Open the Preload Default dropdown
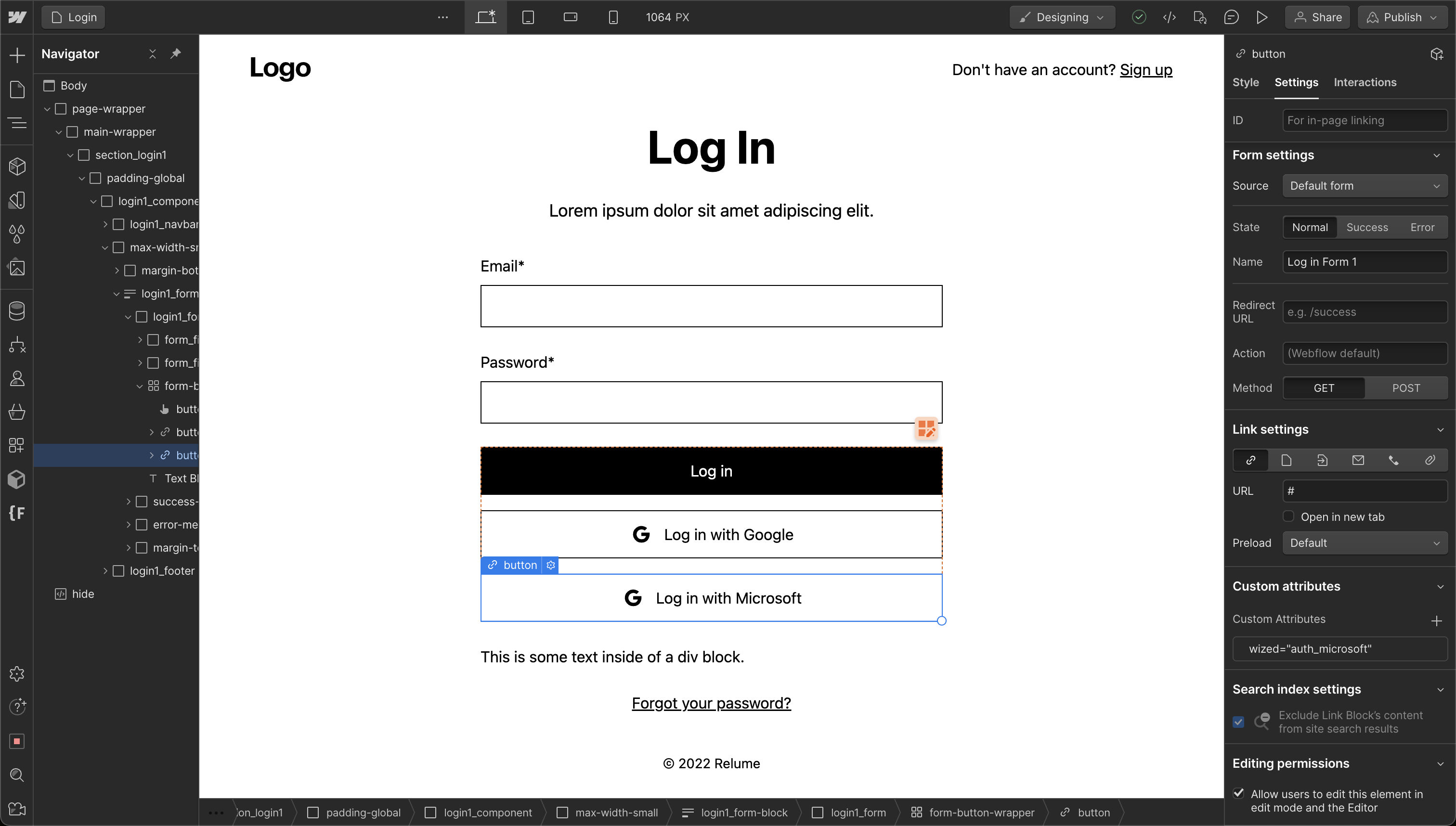This screenshot has width=1456, height=826. (1365, 543)
